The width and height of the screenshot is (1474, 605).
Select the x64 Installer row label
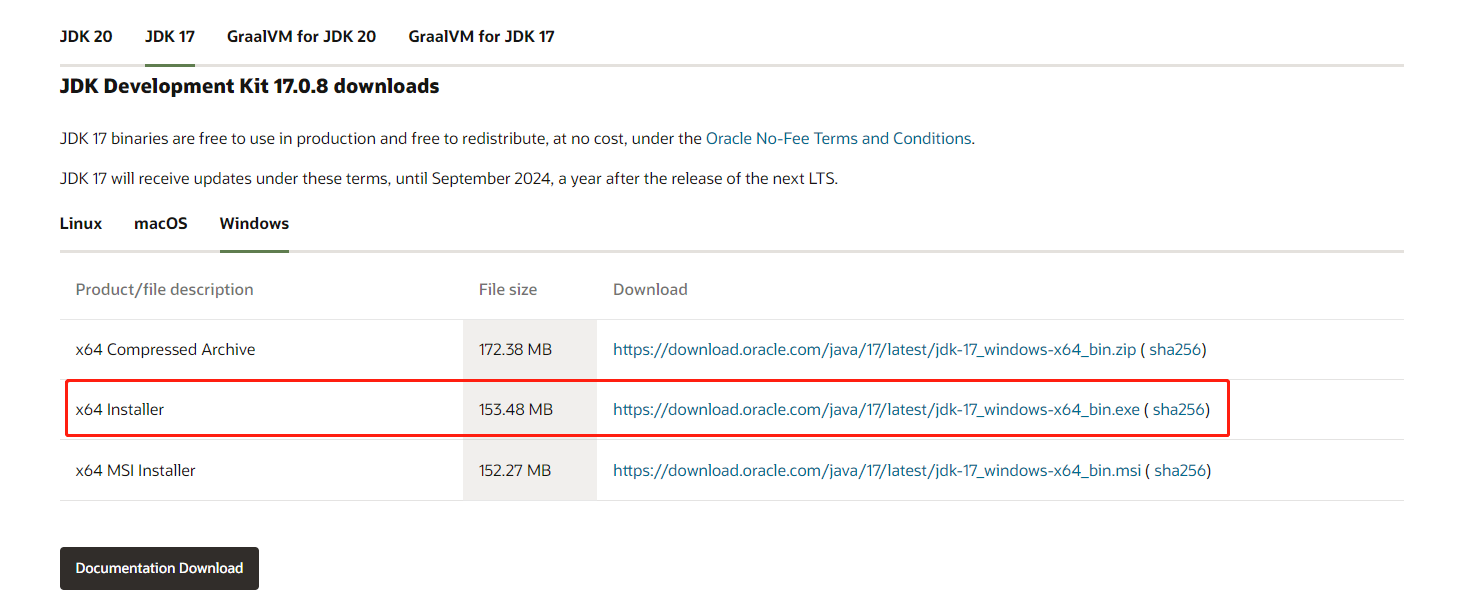tap(120, 409)
